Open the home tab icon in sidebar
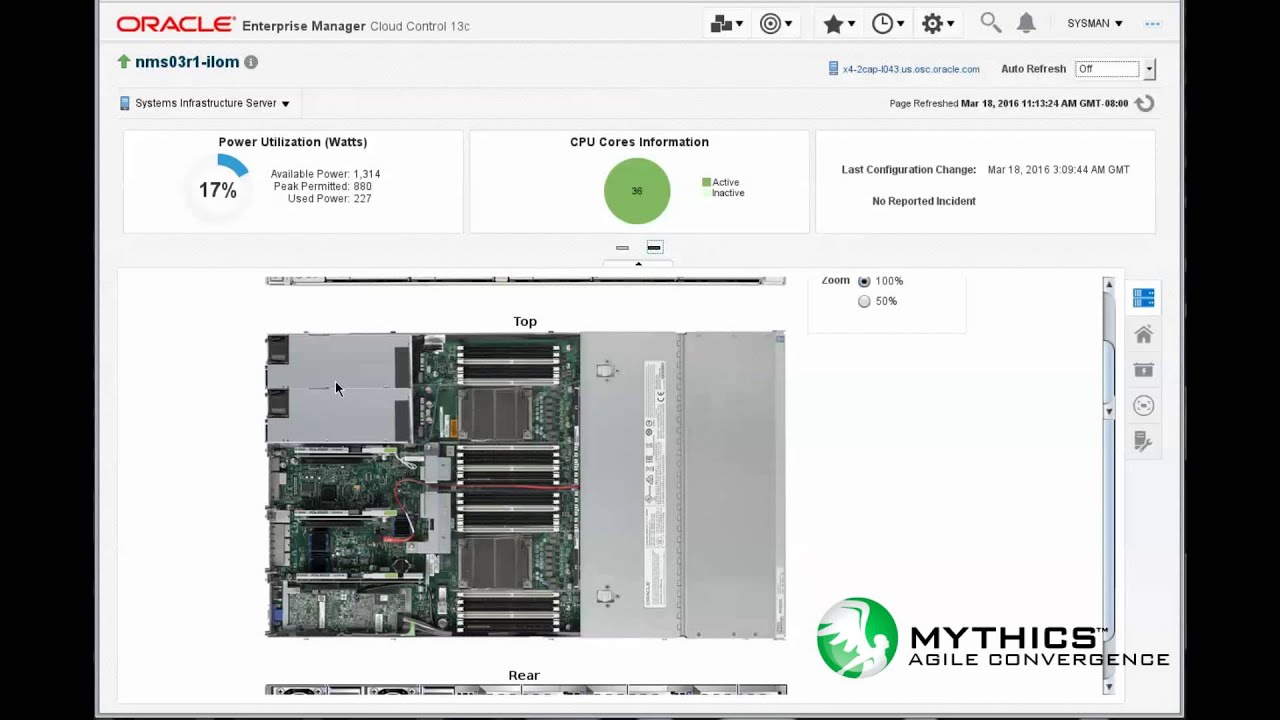 [x=1144, y=334]
